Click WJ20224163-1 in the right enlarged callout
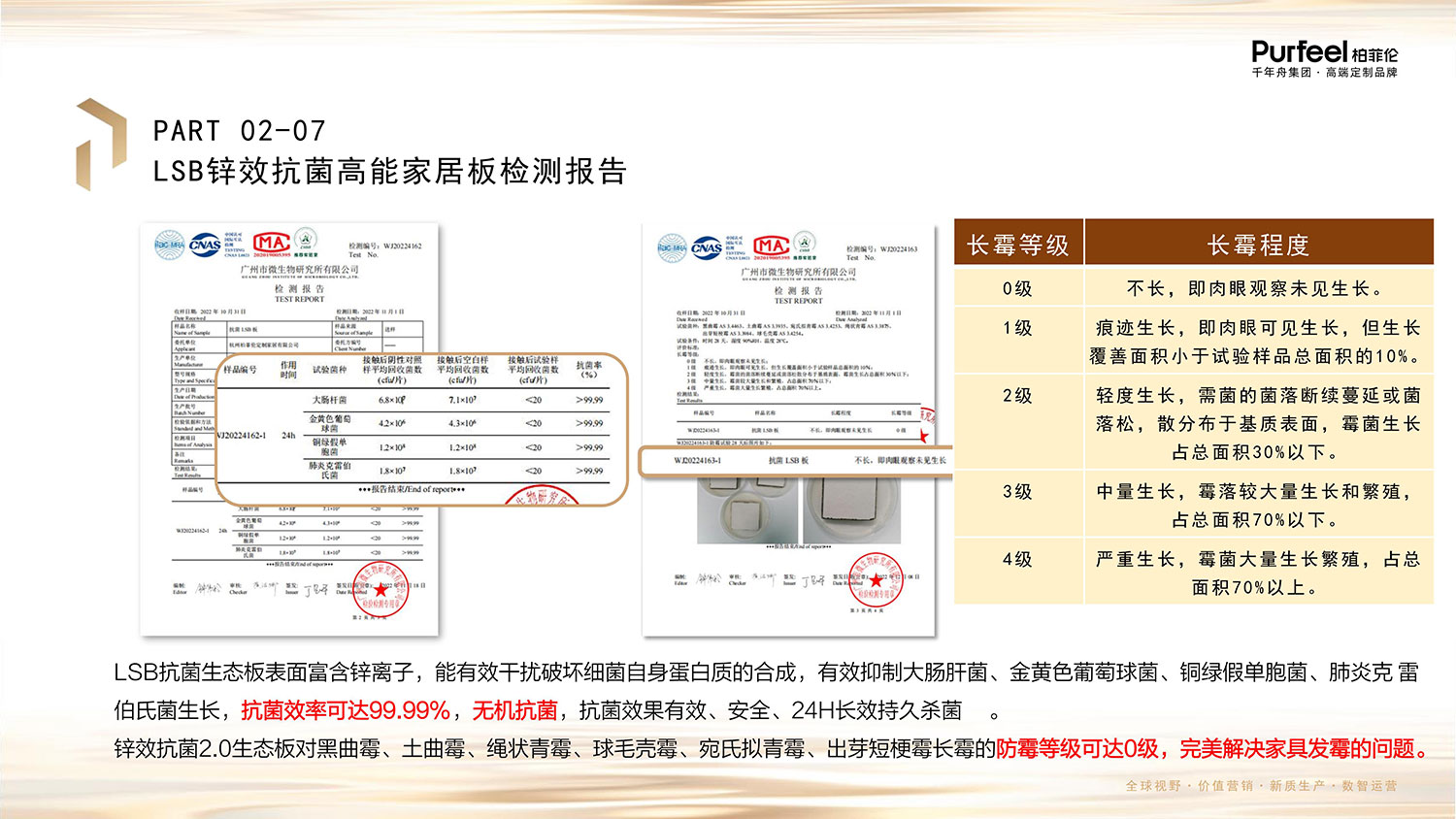The width and height of the screenshot is (1456, 819). (x=697, y=461)
